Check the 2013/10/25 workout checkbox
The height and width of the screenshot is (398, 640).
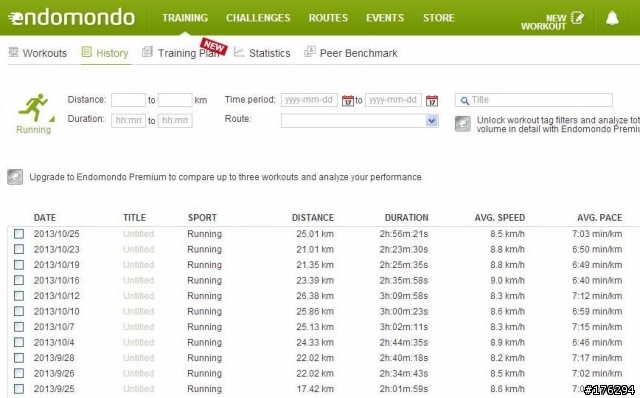coord(19,234)
